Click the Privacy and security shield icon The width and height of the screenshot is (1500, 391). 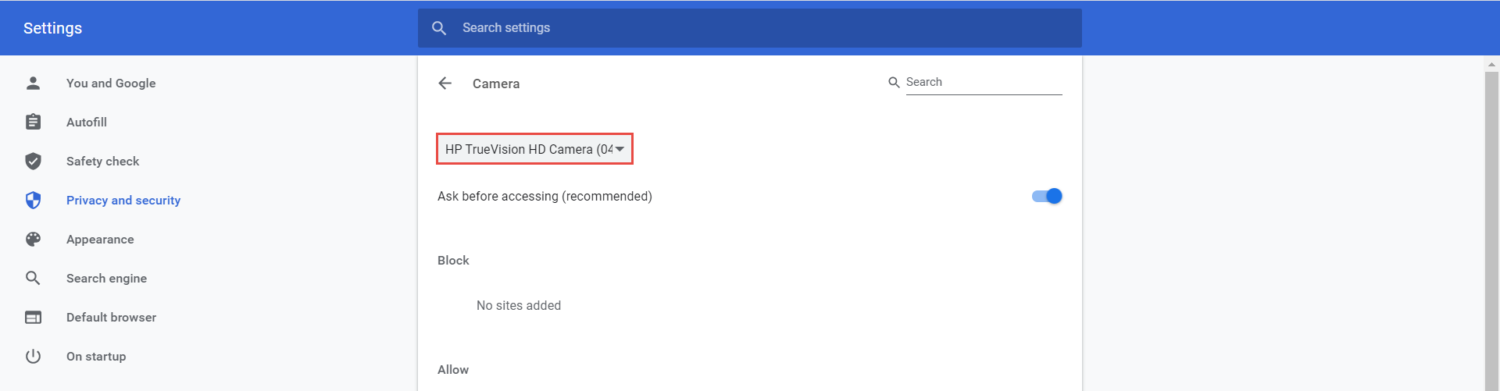point(33,200)
